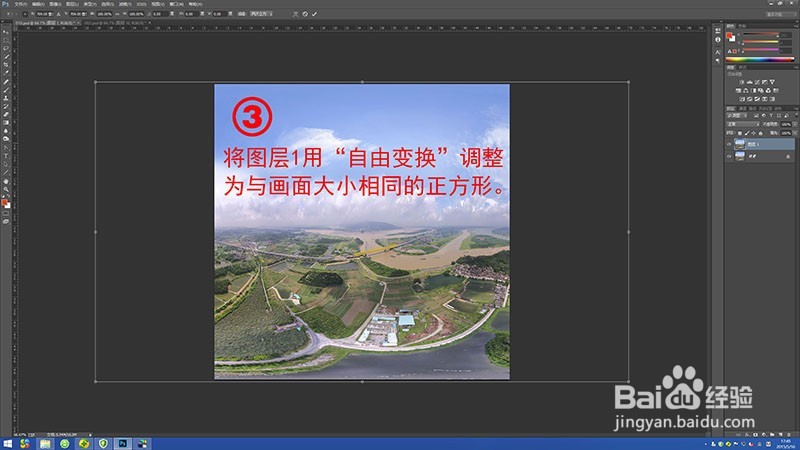800x450 pixels.
Task: Open File Explorer from the taskbar
Action: [45, 443]
